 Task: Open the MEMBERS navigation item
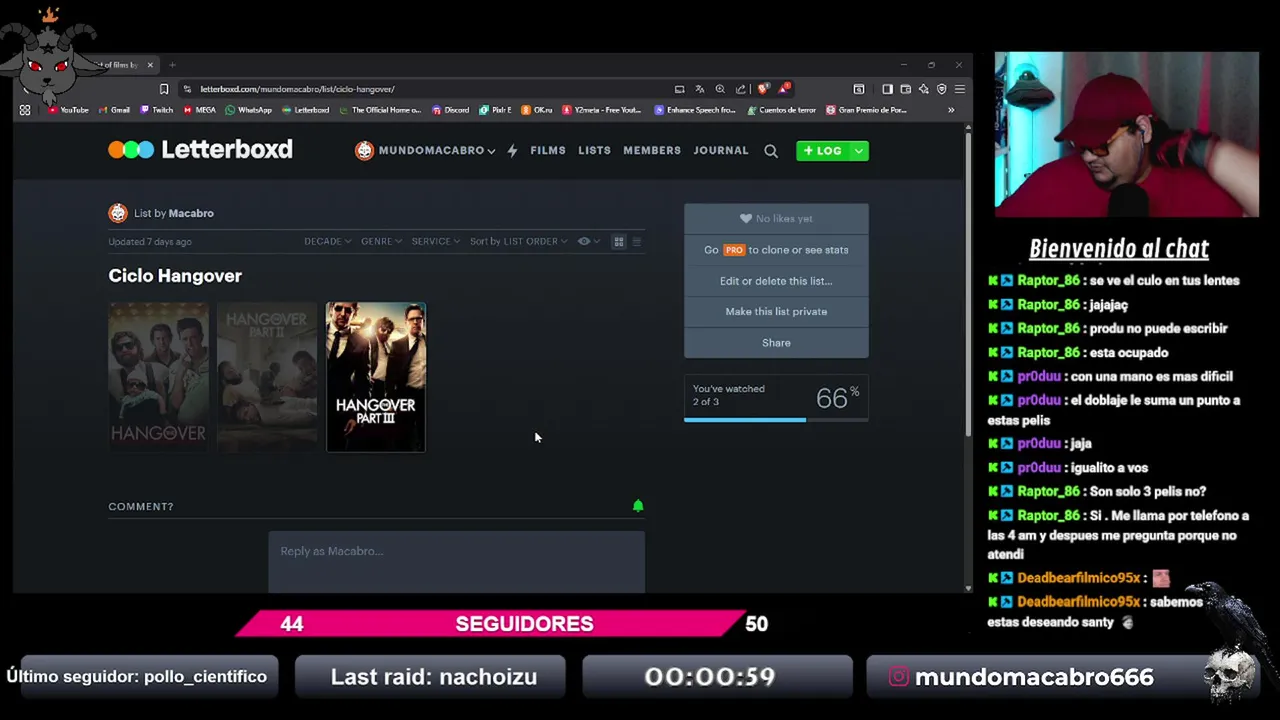coord(652,150)
